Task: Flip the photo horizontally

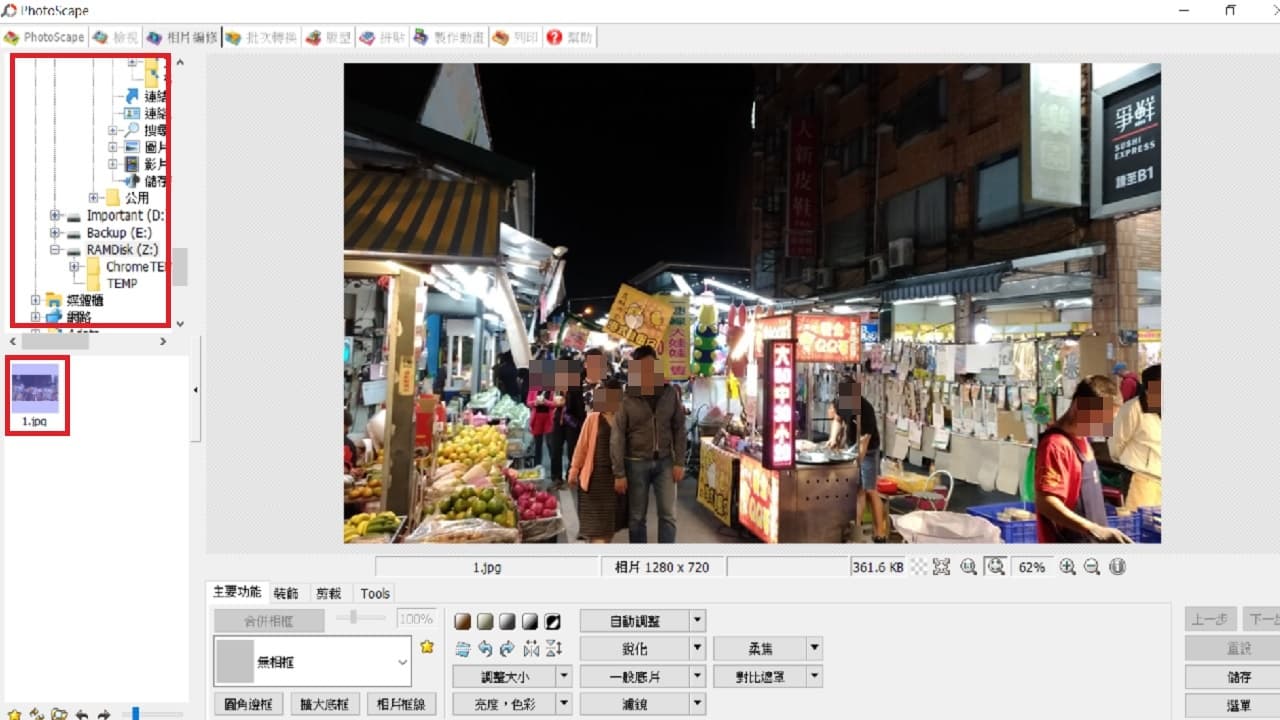Action: pos(531,647)
